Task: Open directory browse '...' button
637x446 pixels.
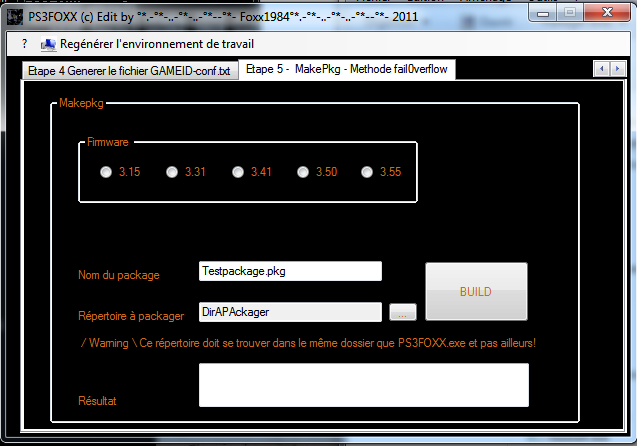Action: point(403,312)
